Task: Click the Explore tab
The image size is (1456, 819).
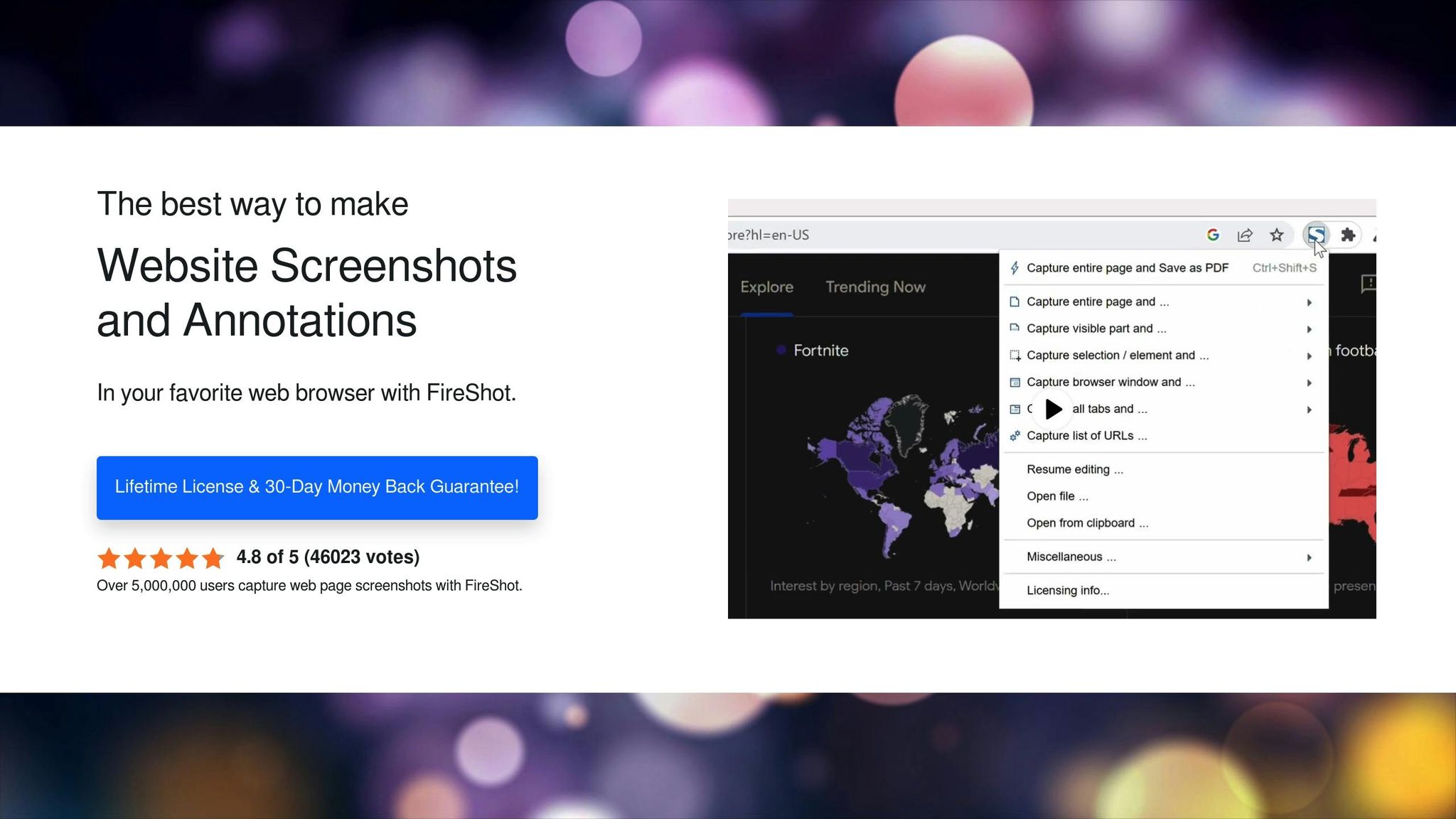Action: pyautogui.click(x=766, y=287)
